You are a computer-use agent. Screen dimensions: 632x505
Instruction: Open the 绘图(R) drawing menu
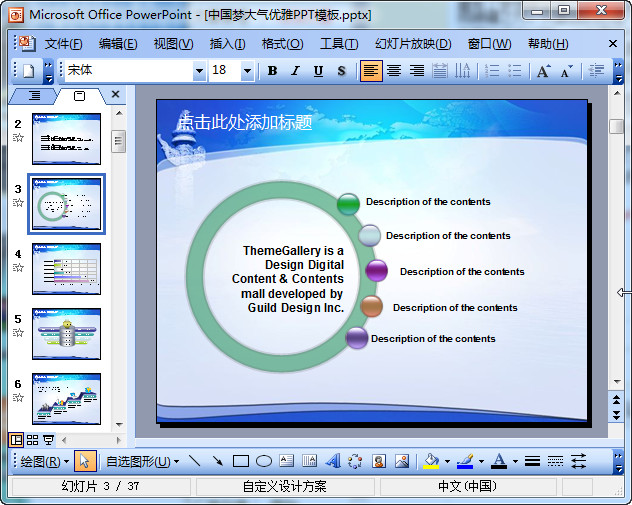click(x=44, y=461)
